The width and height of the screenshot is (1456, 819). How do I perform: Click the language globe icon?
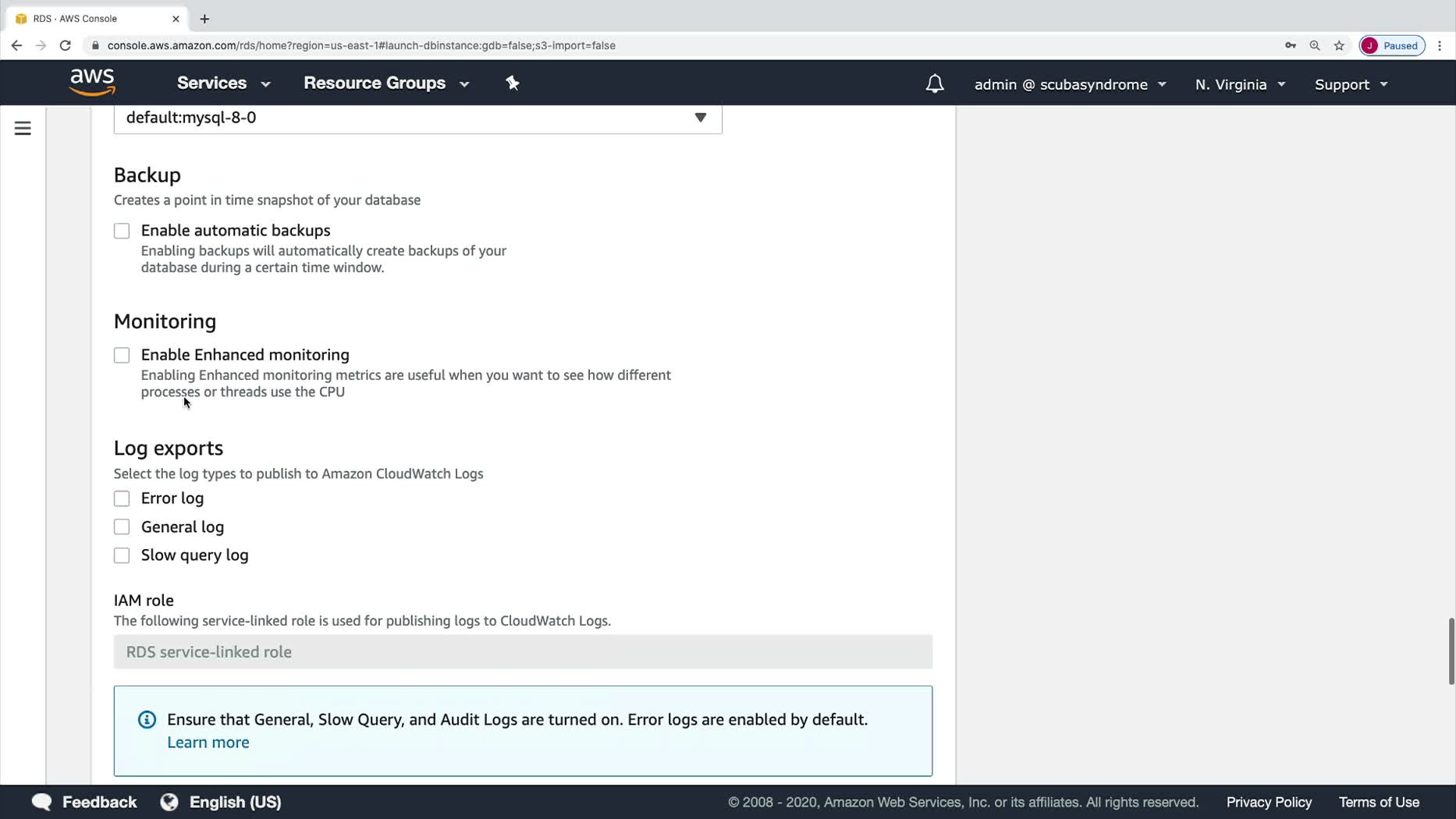(x=169, y=802)
